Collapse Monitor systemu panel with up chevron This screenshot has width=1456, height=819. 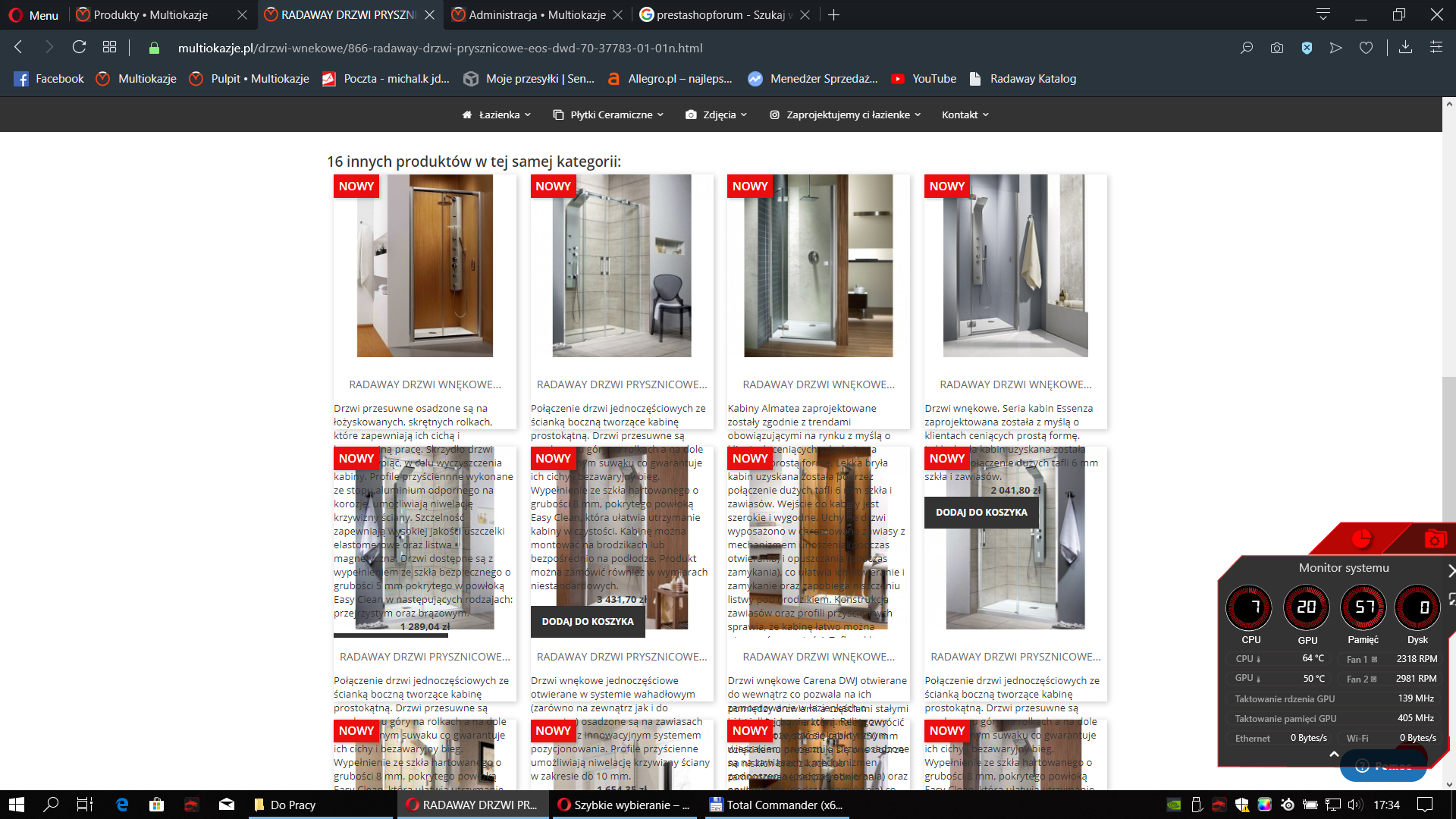1334,754
